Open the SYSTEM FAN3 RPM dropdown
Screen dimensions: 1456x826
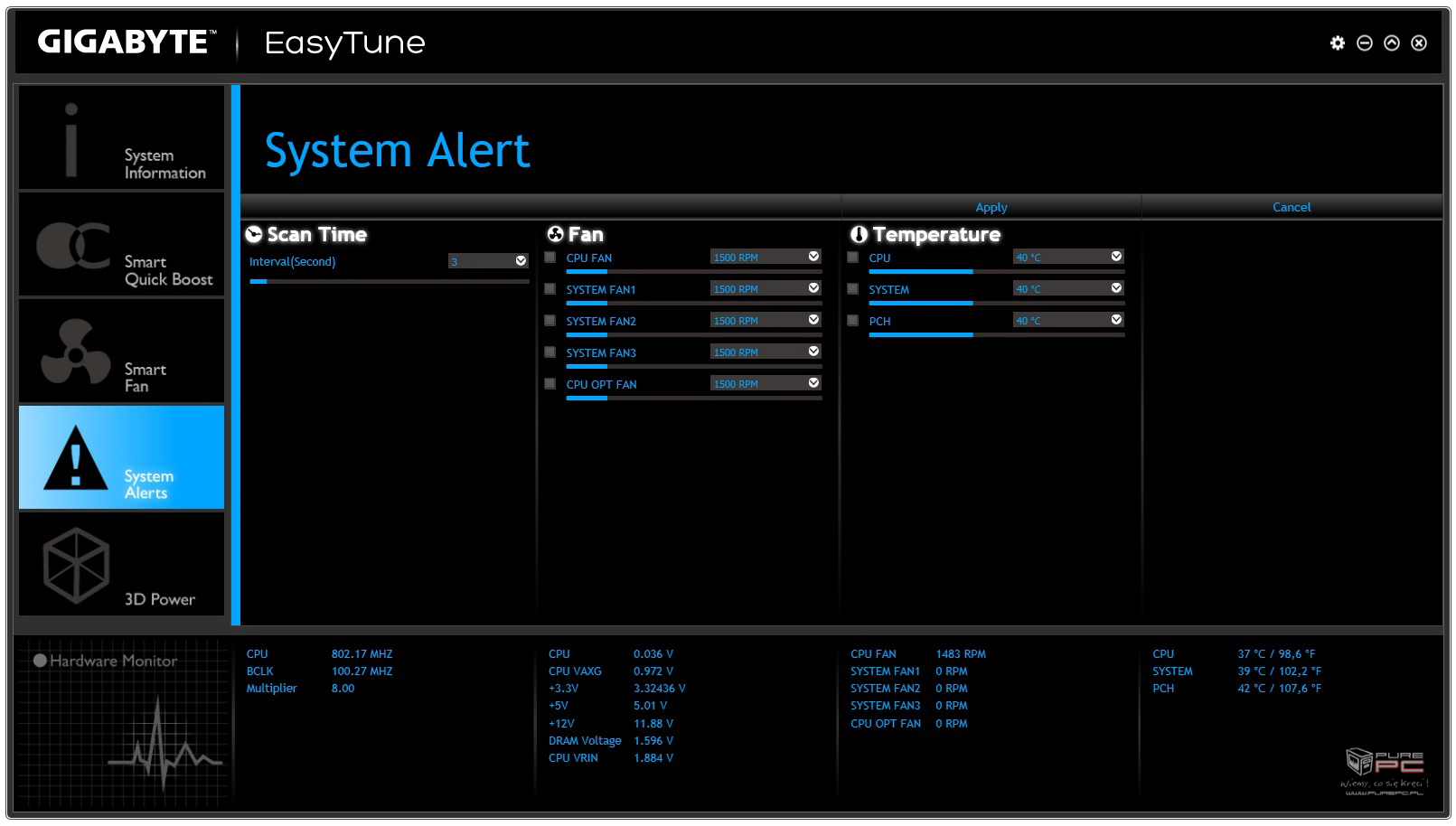tap(766, 352)
